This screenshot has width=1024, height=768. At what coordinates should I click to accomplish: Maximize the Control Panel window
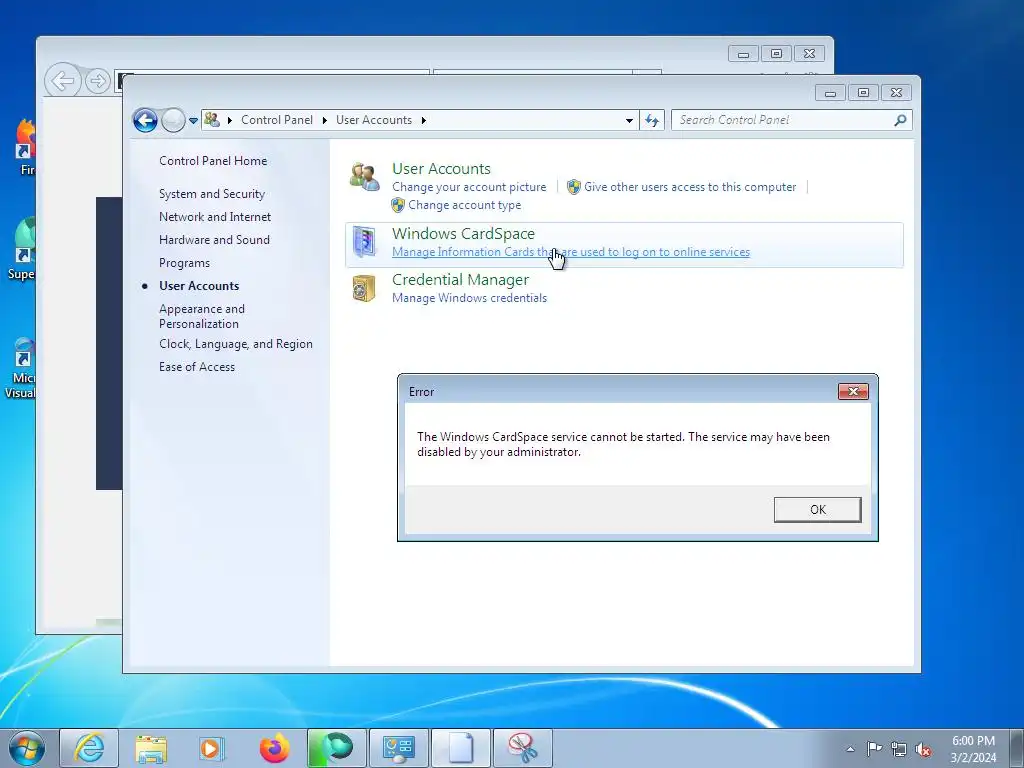tap(863, 93)
